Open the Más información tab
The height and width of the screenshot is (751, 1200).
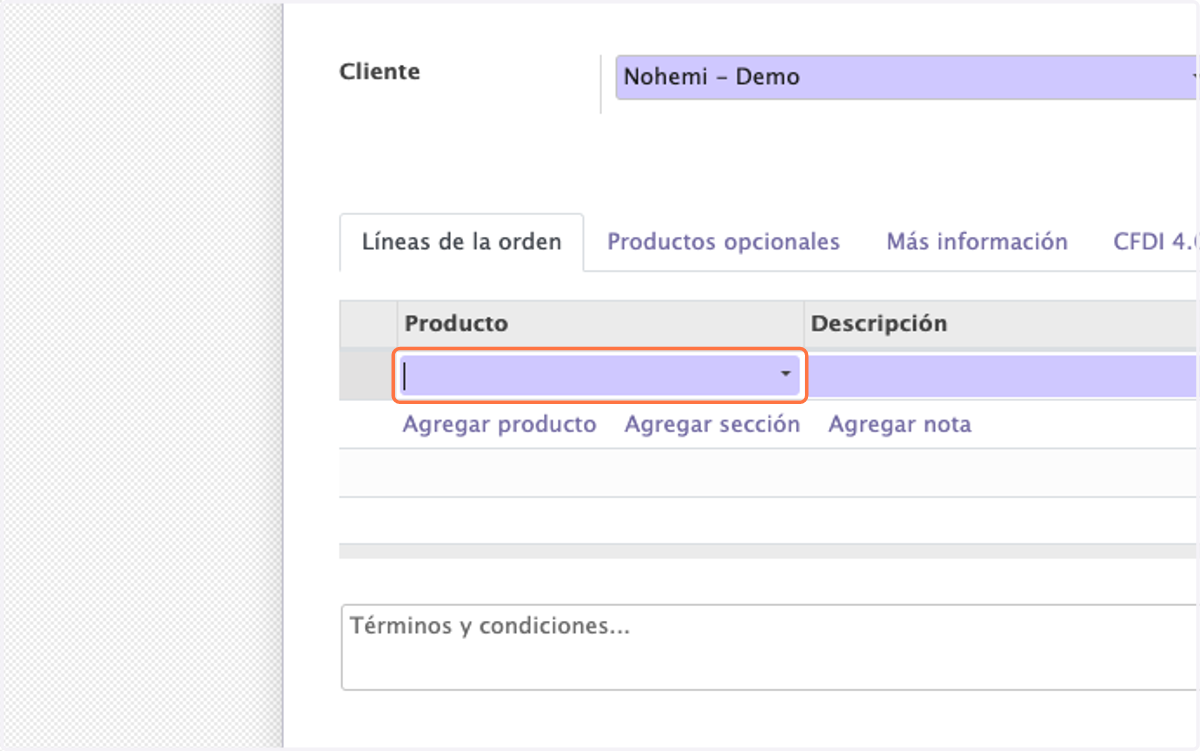[x=977, y=242]
